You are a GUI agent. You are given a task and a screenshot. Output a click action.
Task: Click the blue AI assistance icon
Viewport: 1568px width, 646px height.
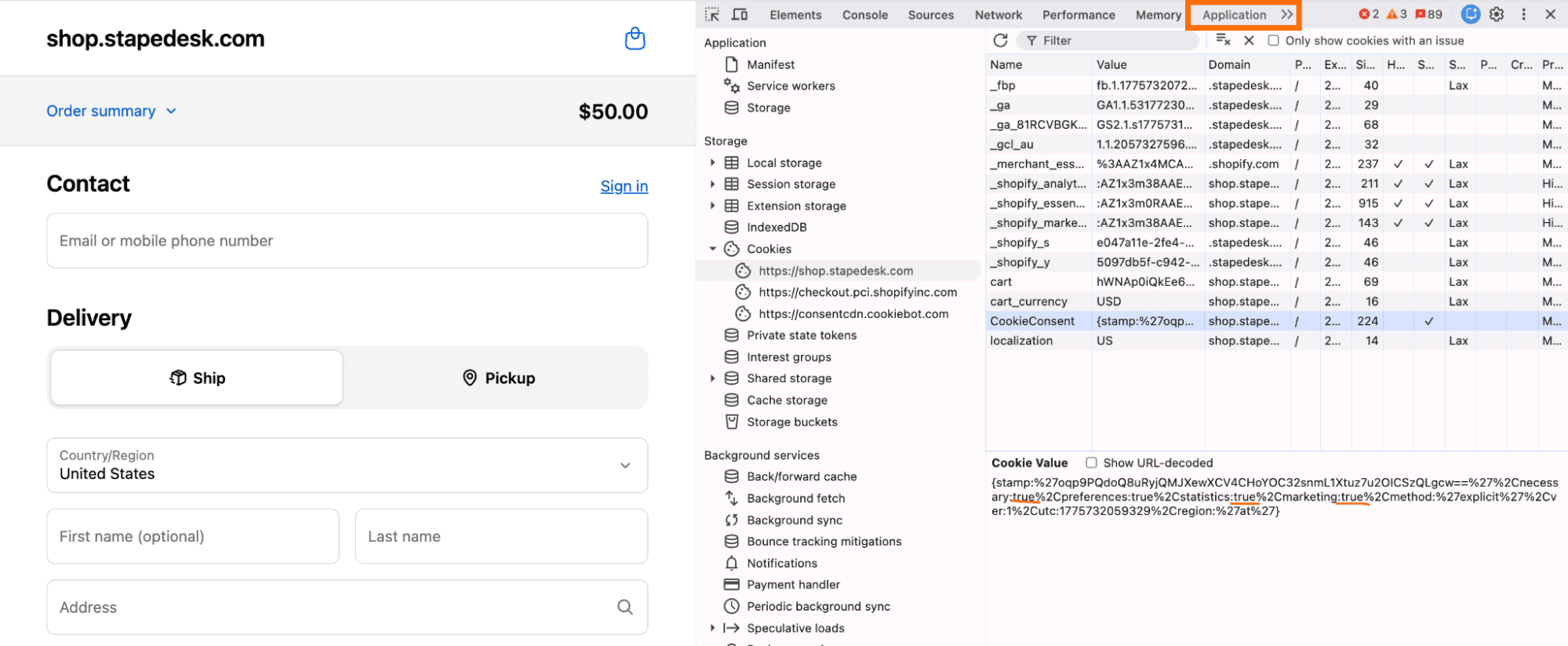tap(1471, 14)
